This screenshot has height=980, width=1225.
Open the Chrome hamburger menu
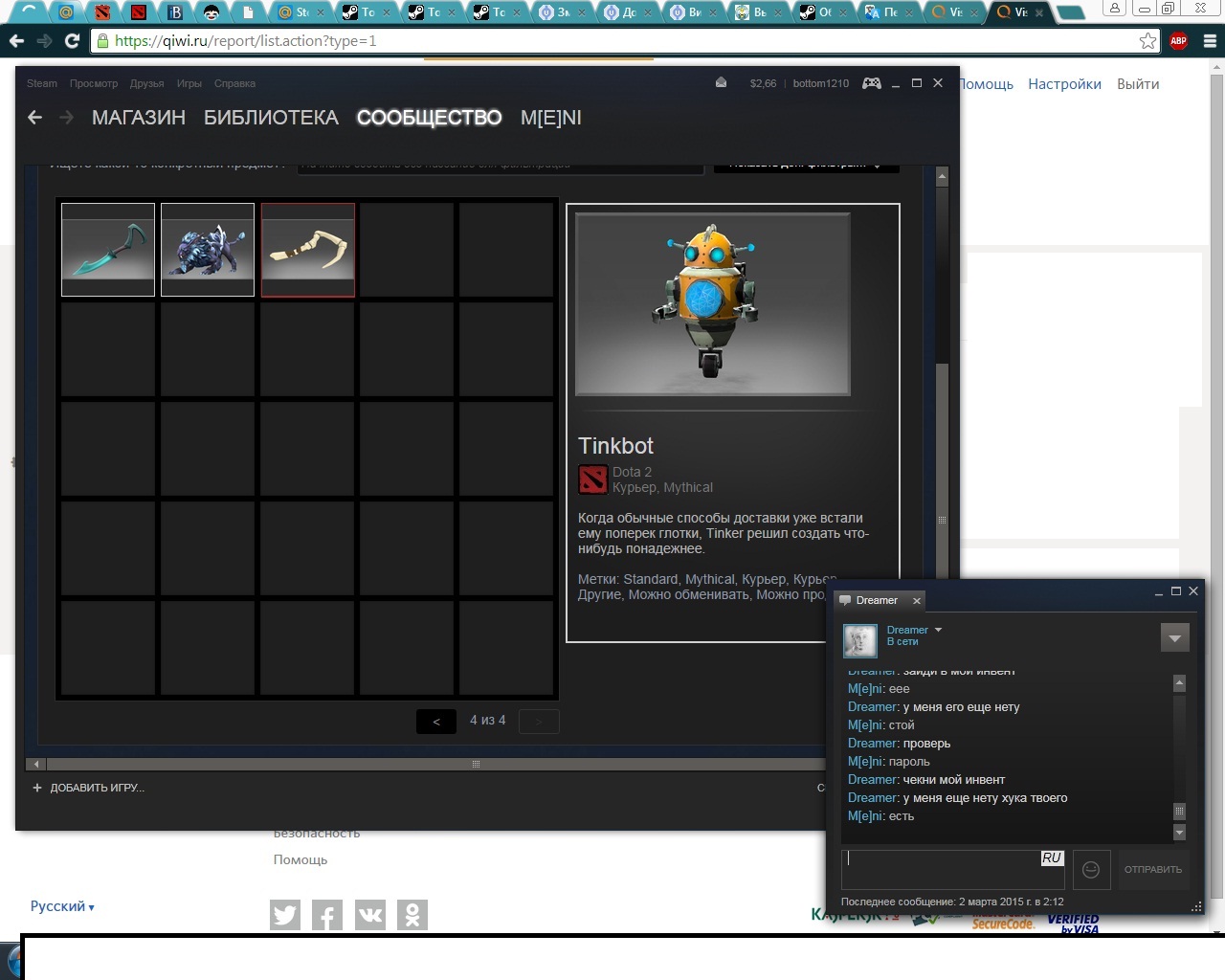point(1209,41)
